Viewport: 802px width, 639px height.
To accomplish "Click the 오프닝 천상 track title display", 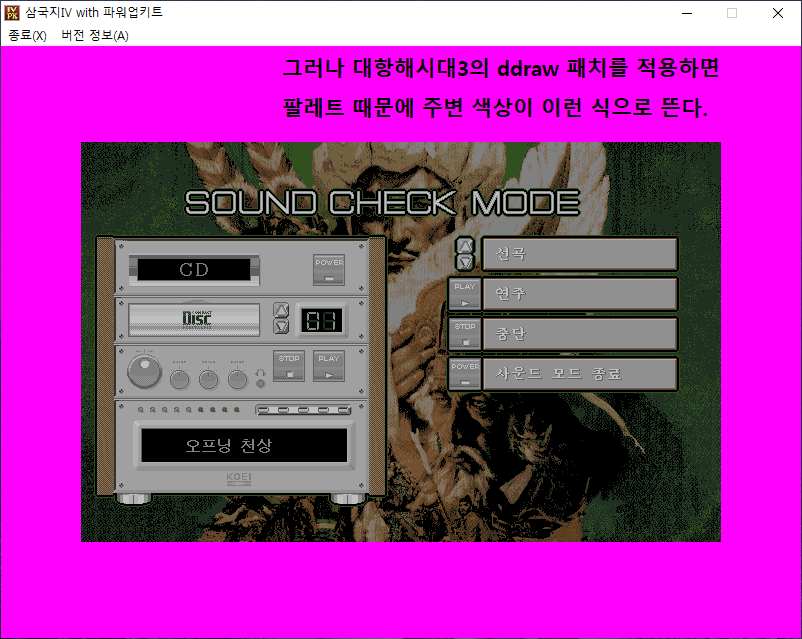I will pyautogui.click(x=244, y=445).
